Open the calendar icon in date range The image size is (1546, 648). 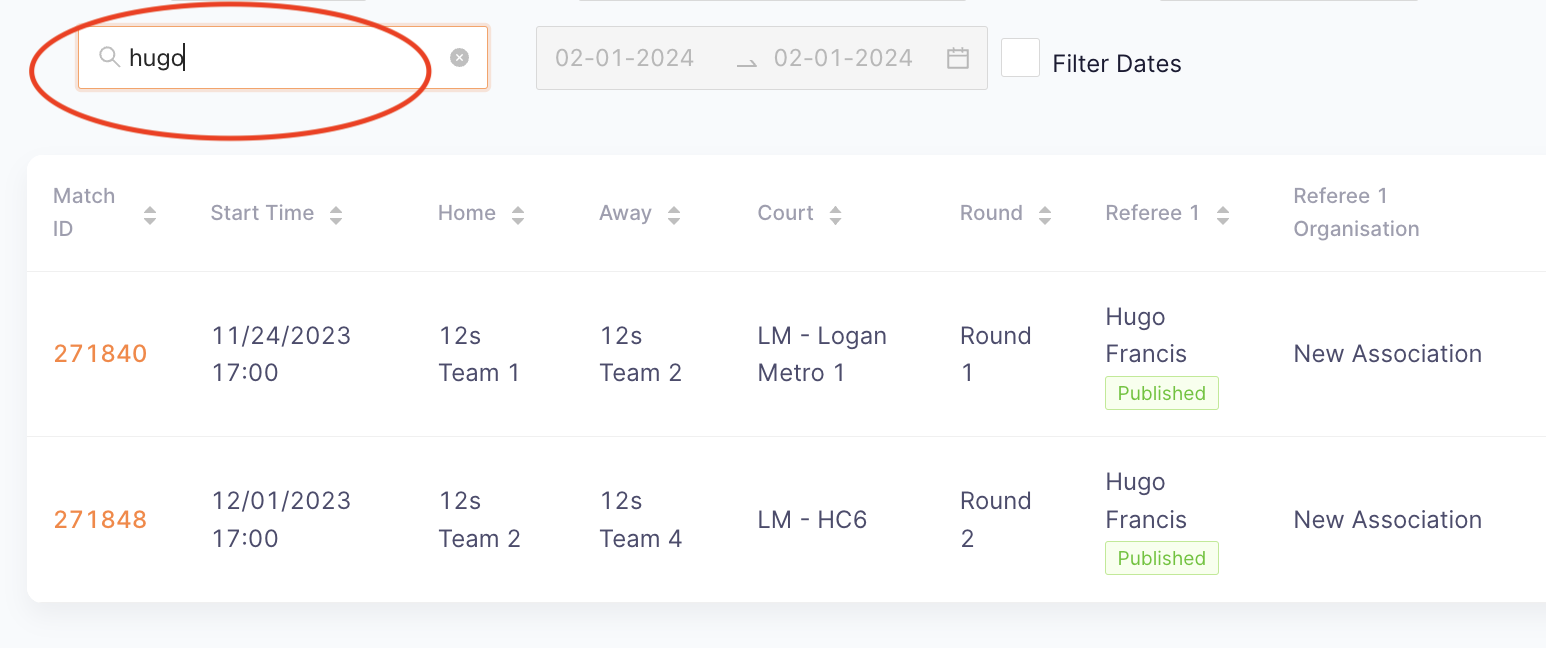coord(957,58)
